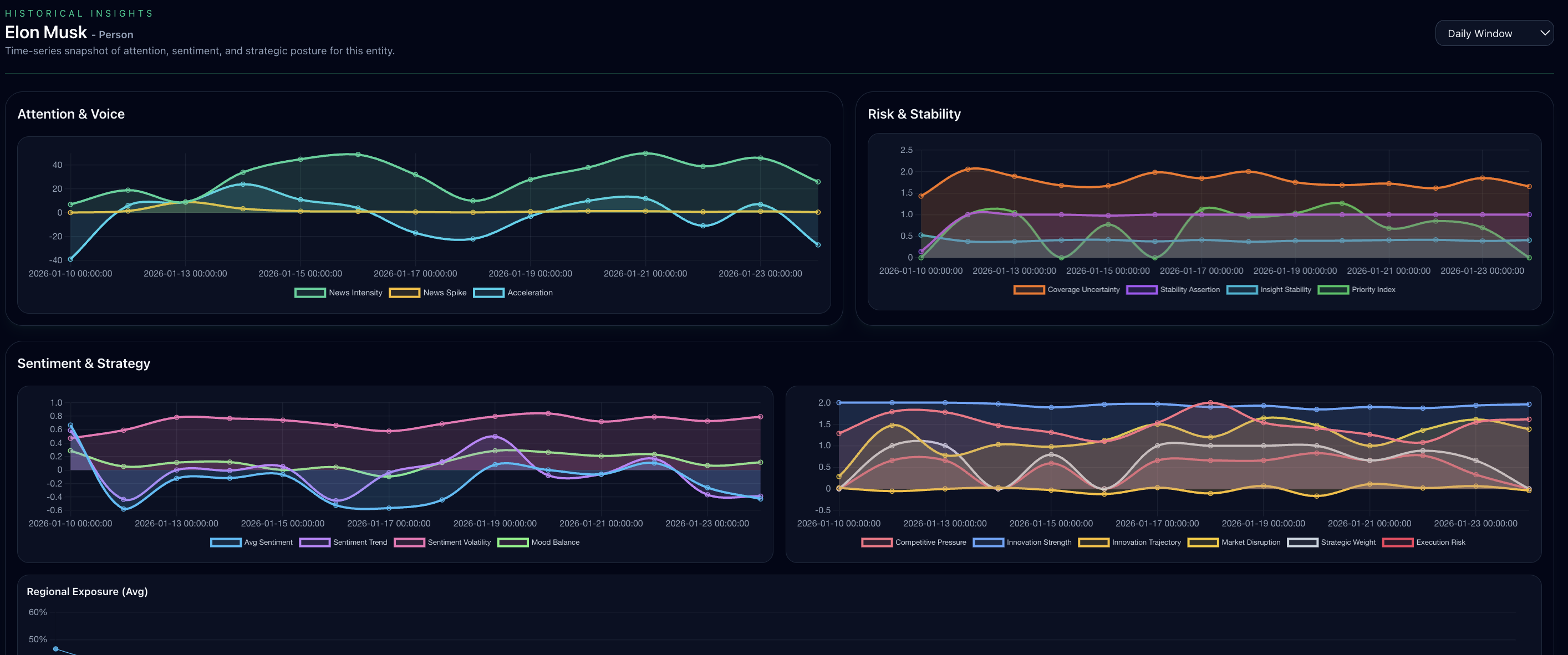This screenshot has height=655, width=1568.
Task: Click the Avg Sentiment legend swatch
Action: tap(226, 542)
